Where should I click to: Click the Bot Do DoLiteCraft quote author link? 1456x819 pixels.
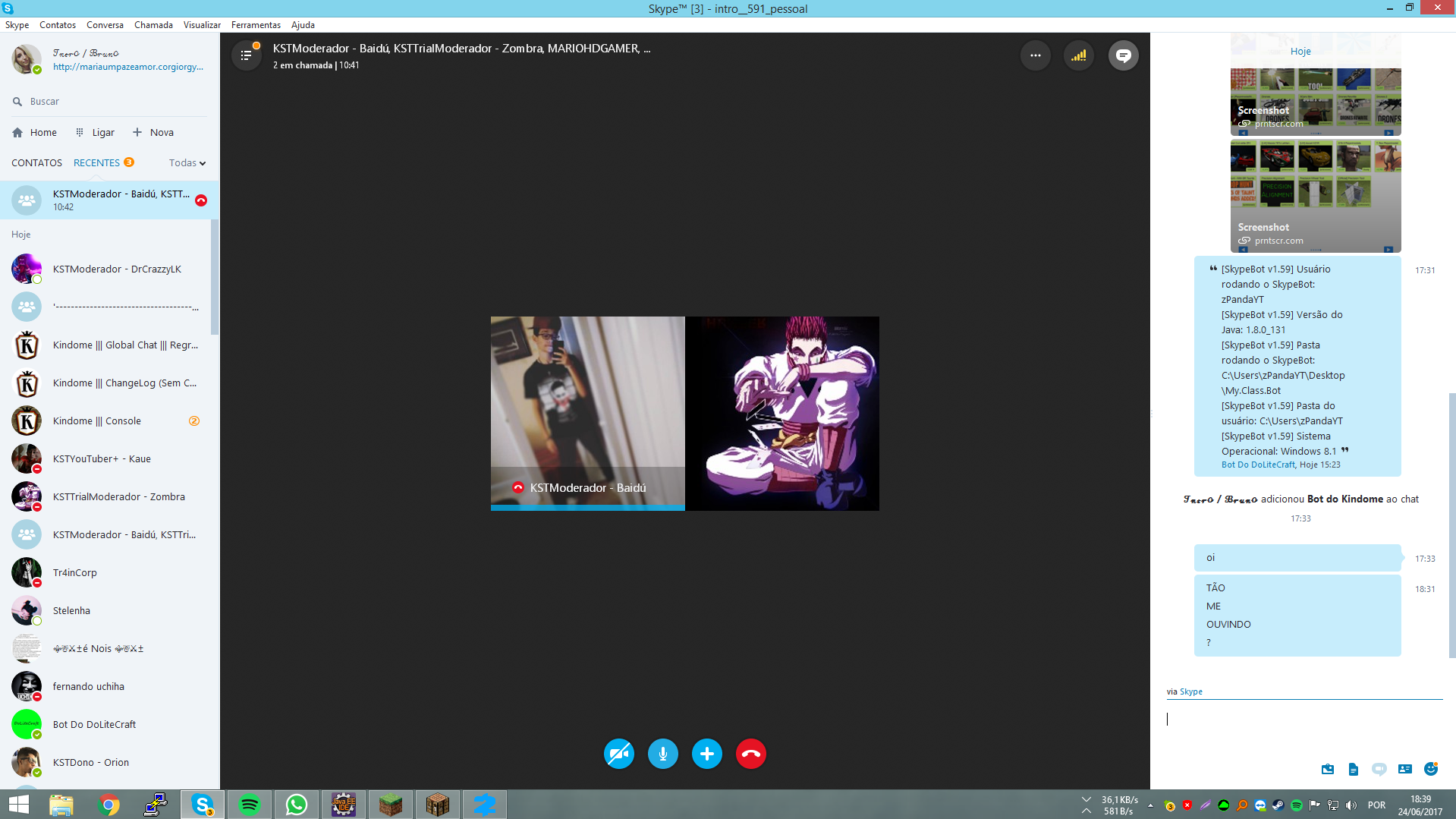tap(1258, 465)
